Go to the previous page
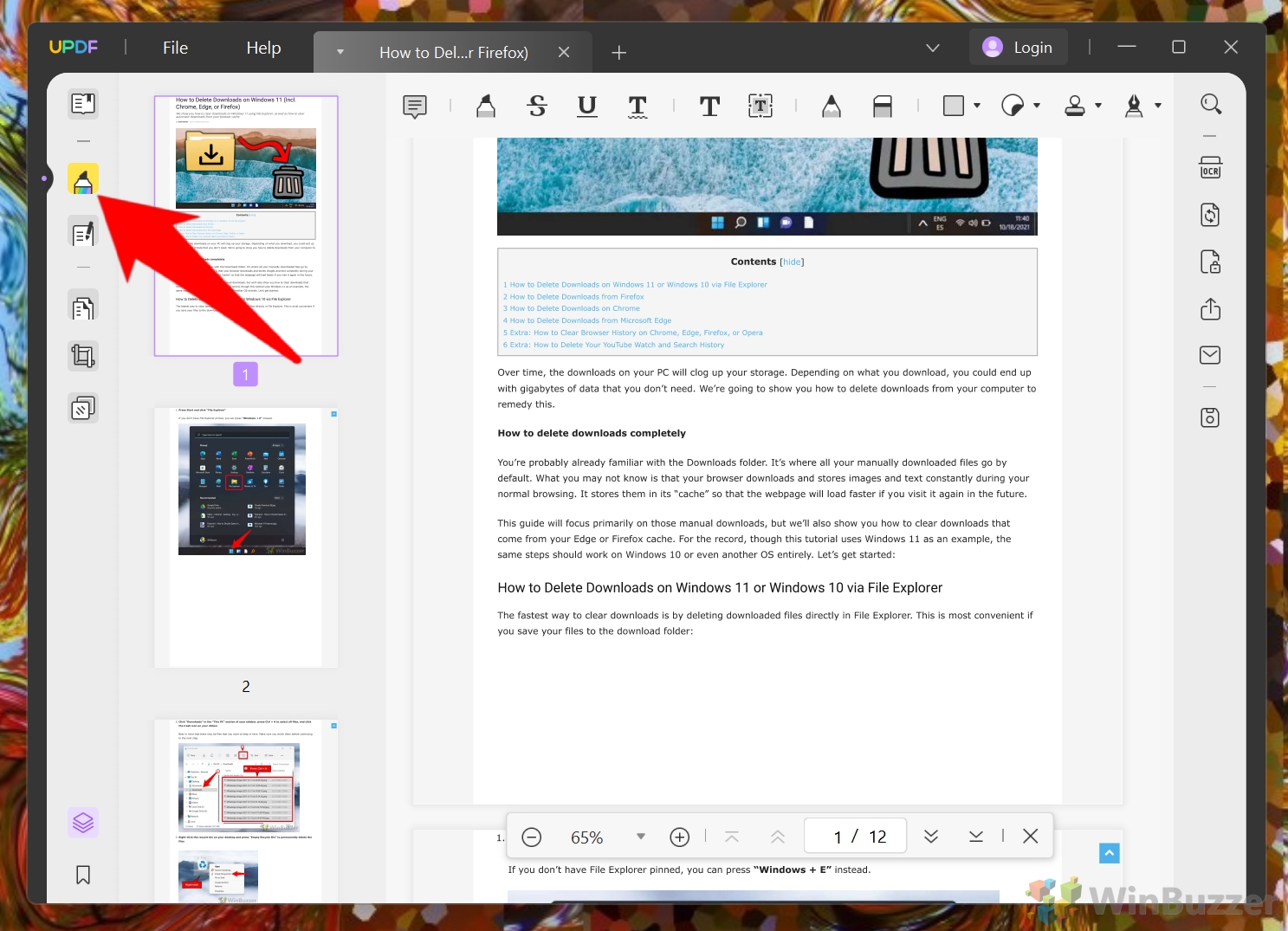1288x931 pixels. tap(778, 837)
